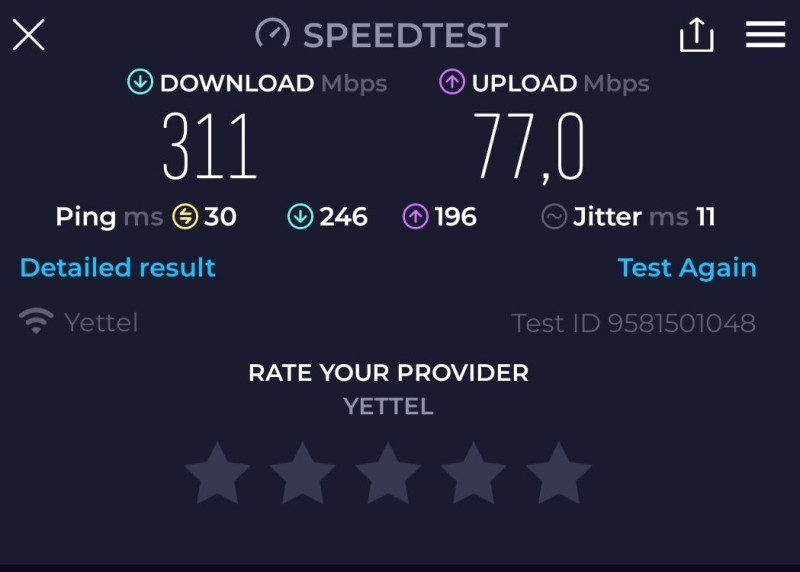Tap the Wi-Fi icon beside Yettel

tap(36, 321)
